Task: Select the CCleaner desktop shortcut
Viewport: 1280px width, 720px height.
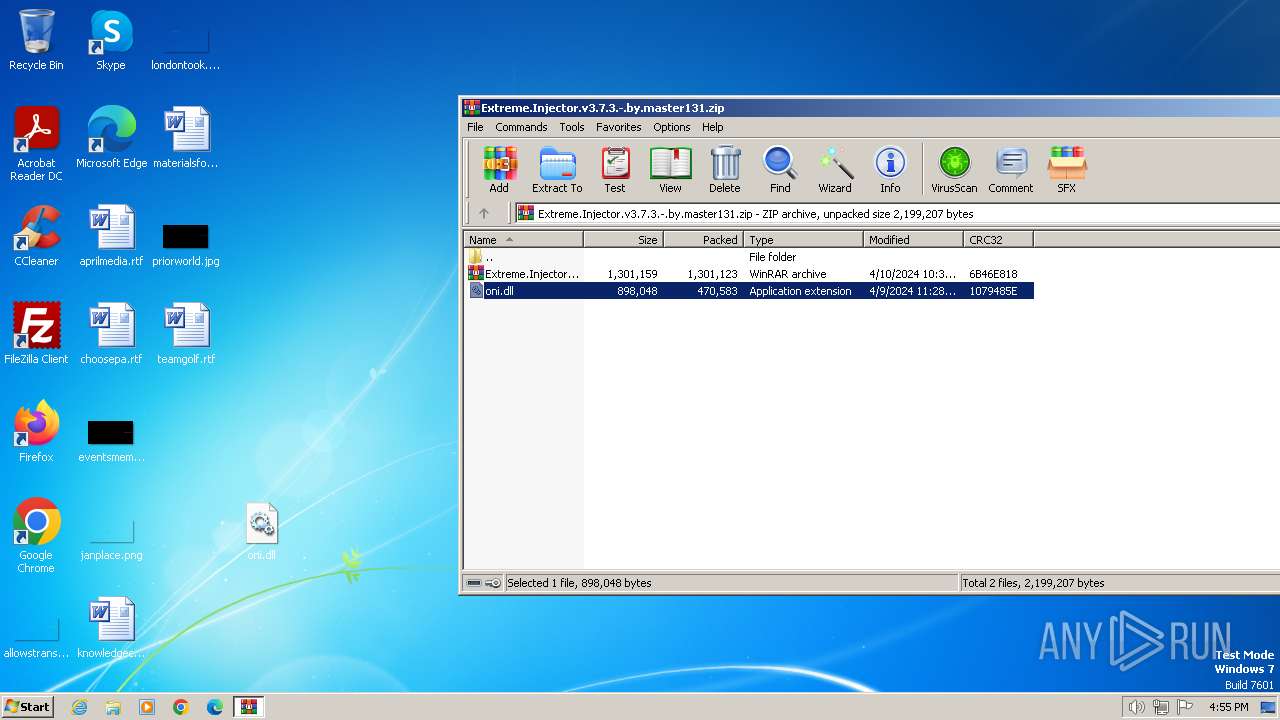Action: (x=36, y=236)
